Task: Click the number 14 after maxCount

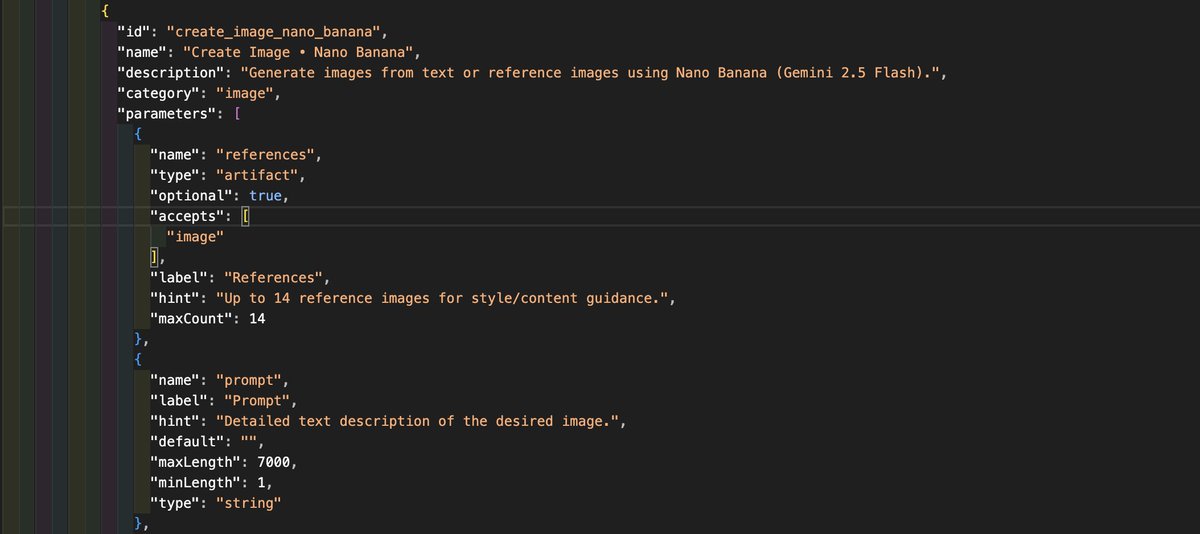Action: pyautogui.click(x=257, y=319)
